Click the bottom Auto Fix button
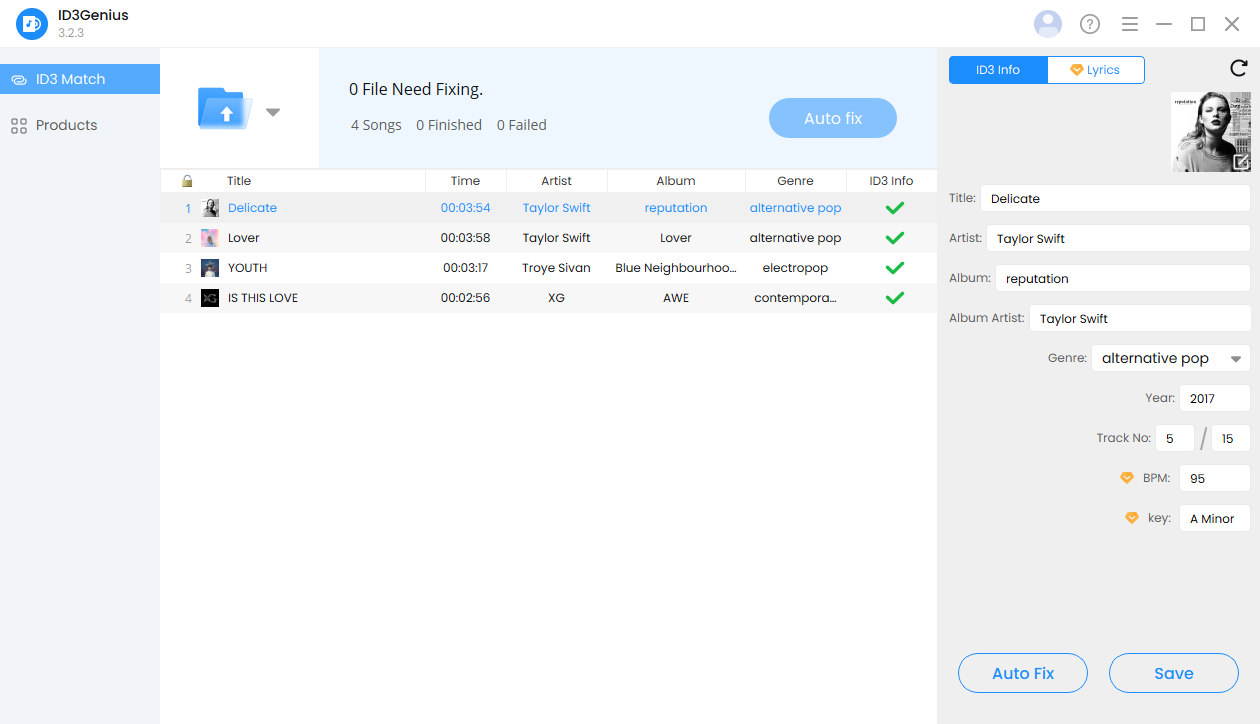The image size is (1260, 724). point(1023,673)
